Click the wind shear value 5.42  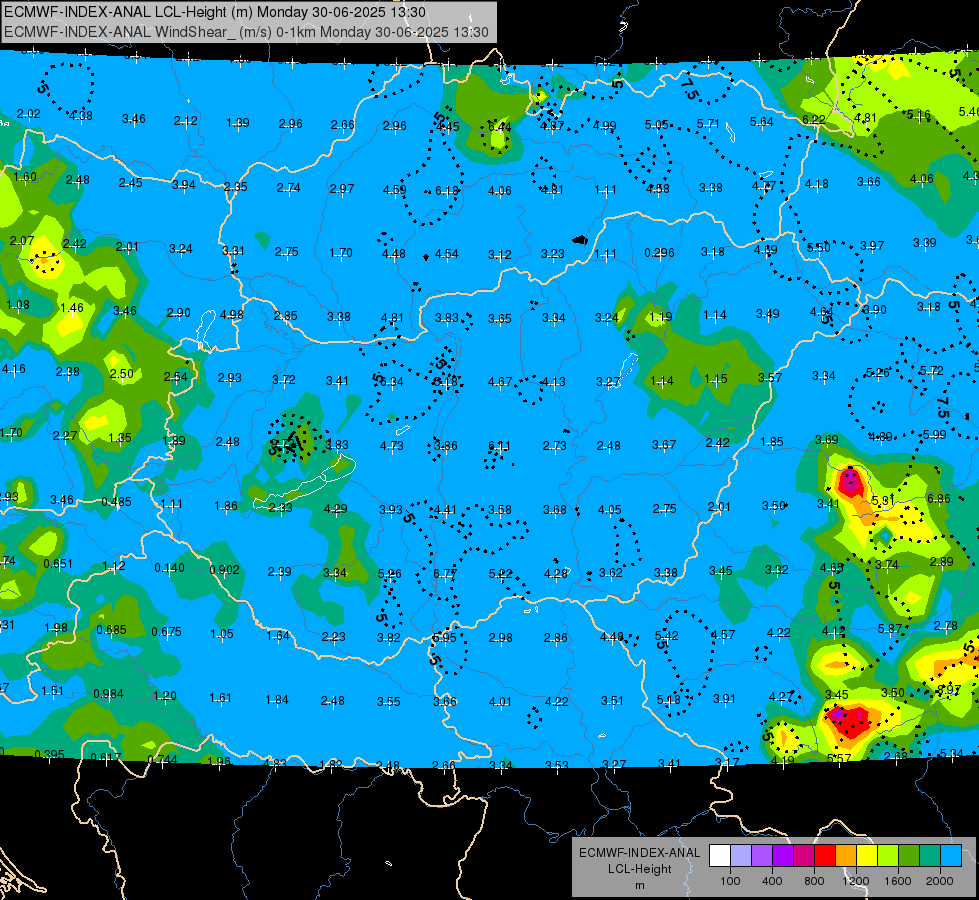point(667,636)
